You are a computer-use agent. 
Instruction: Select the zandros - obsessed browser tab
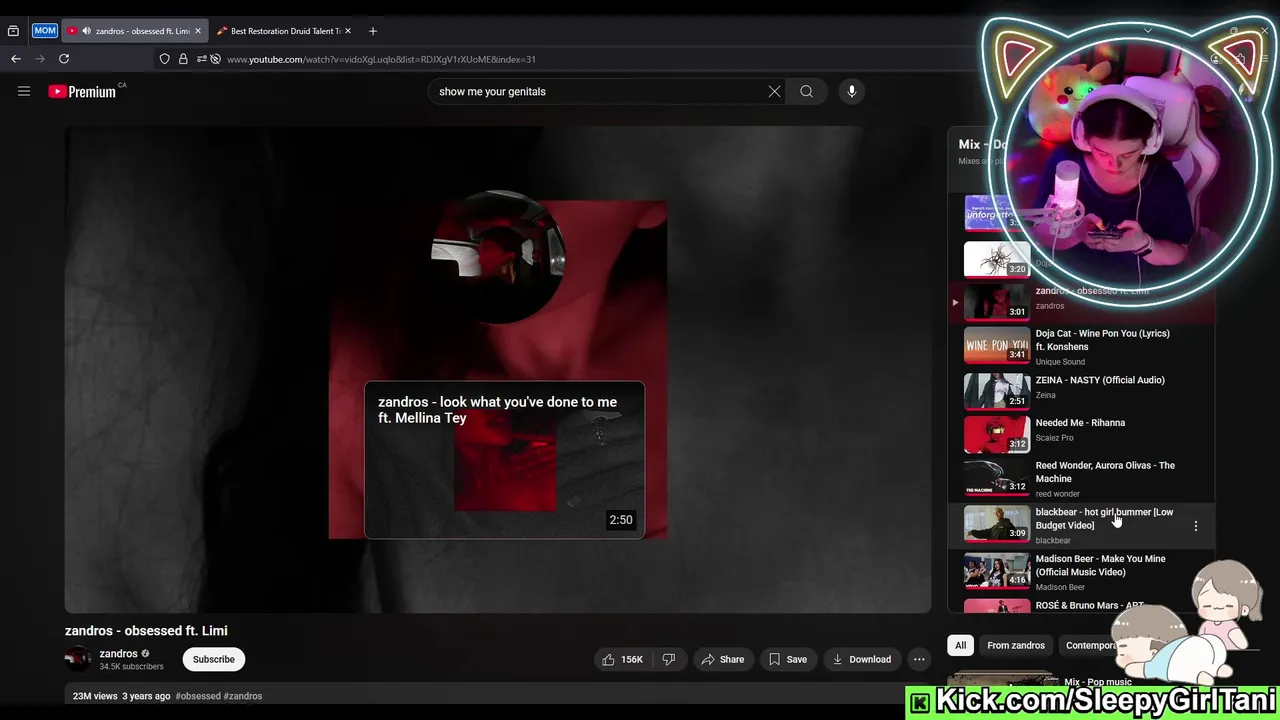pyautogui.click(x=134, y=31)
